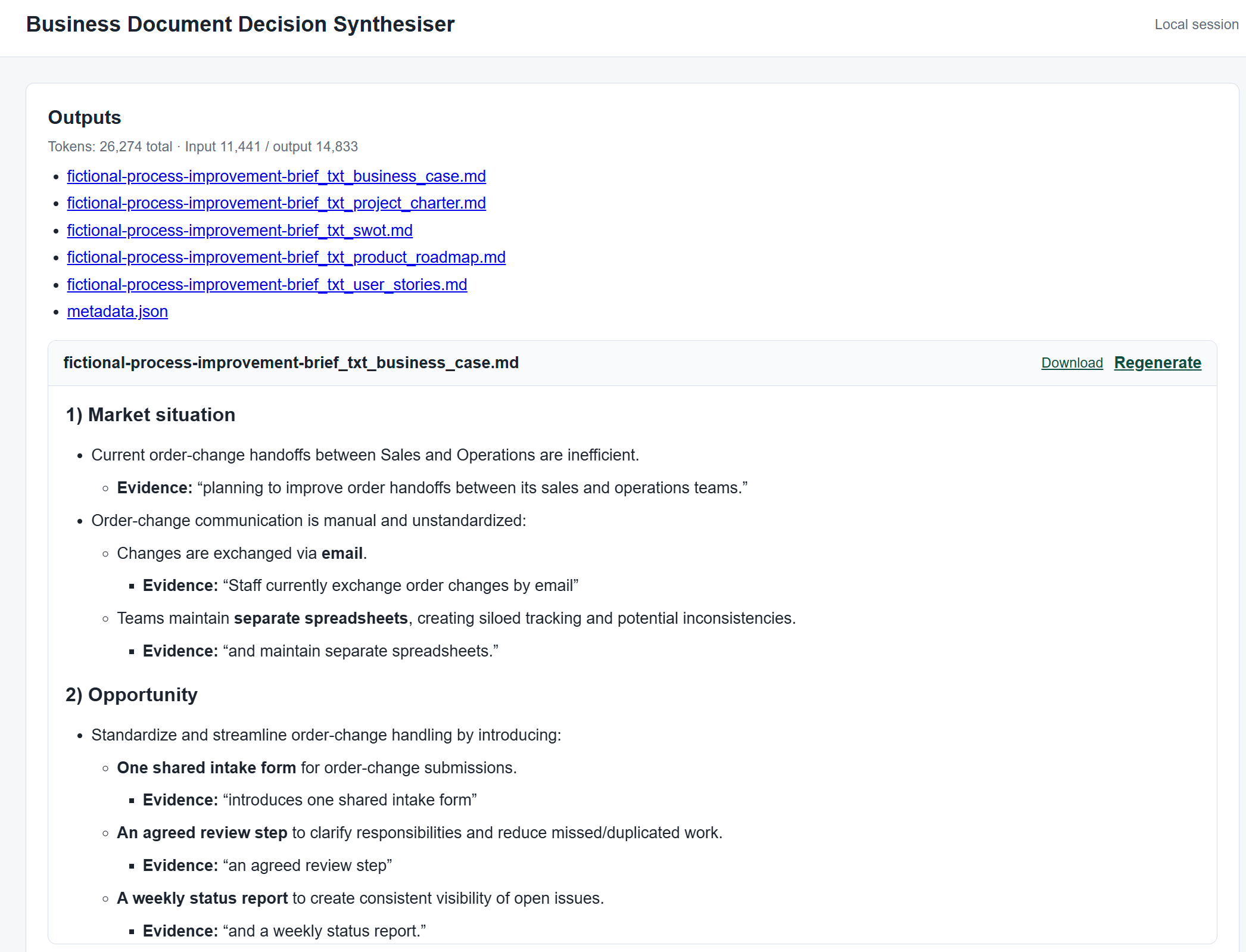
Task: Select the swot.md file link
Action: [x=239, y=231]
